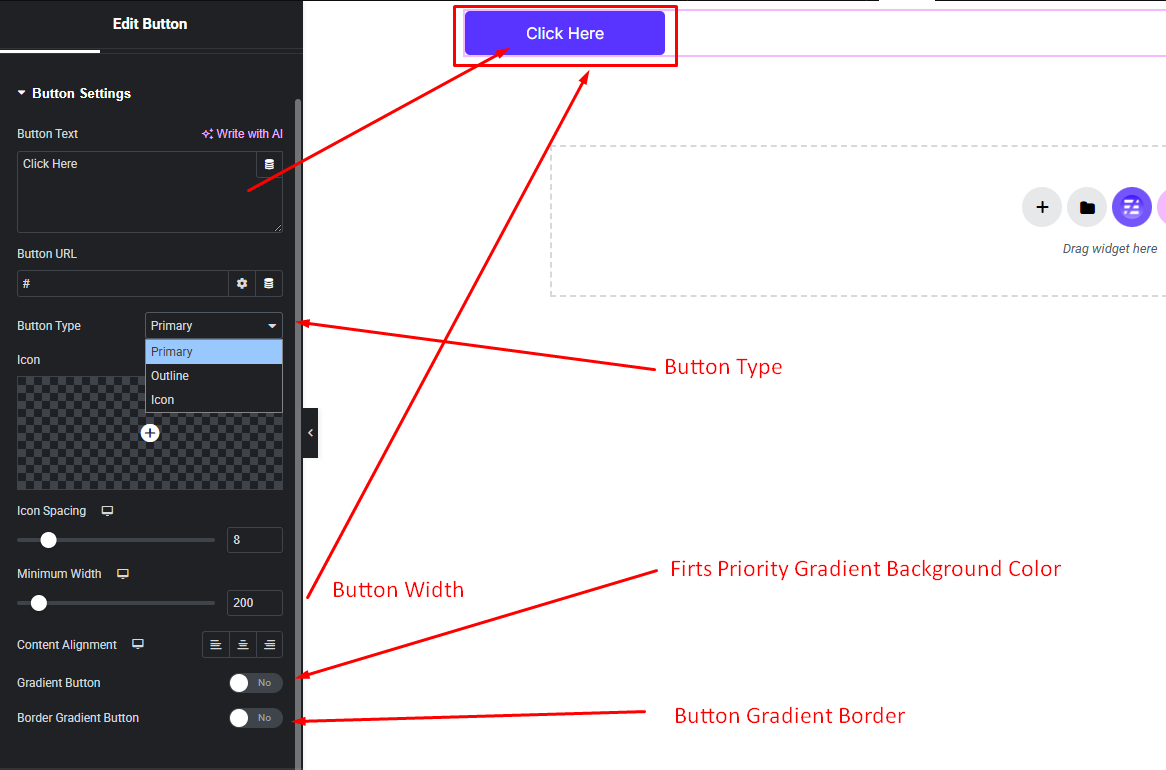
Task: Toggle the Border Gradient Button switch
Action: coord(256,718)
